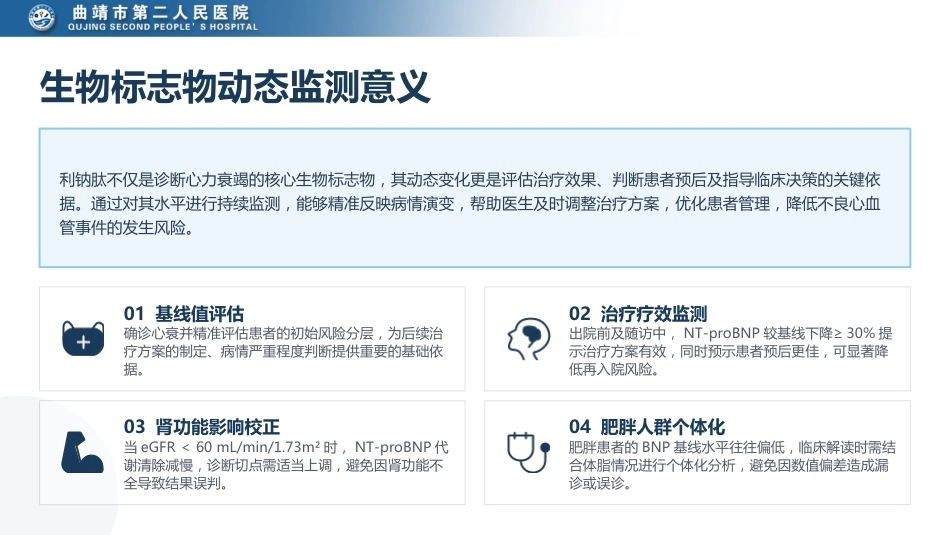The image size is (950, 535).
Task: Click the hospital name 曲靖市第二人民医院
Action: 161,12
